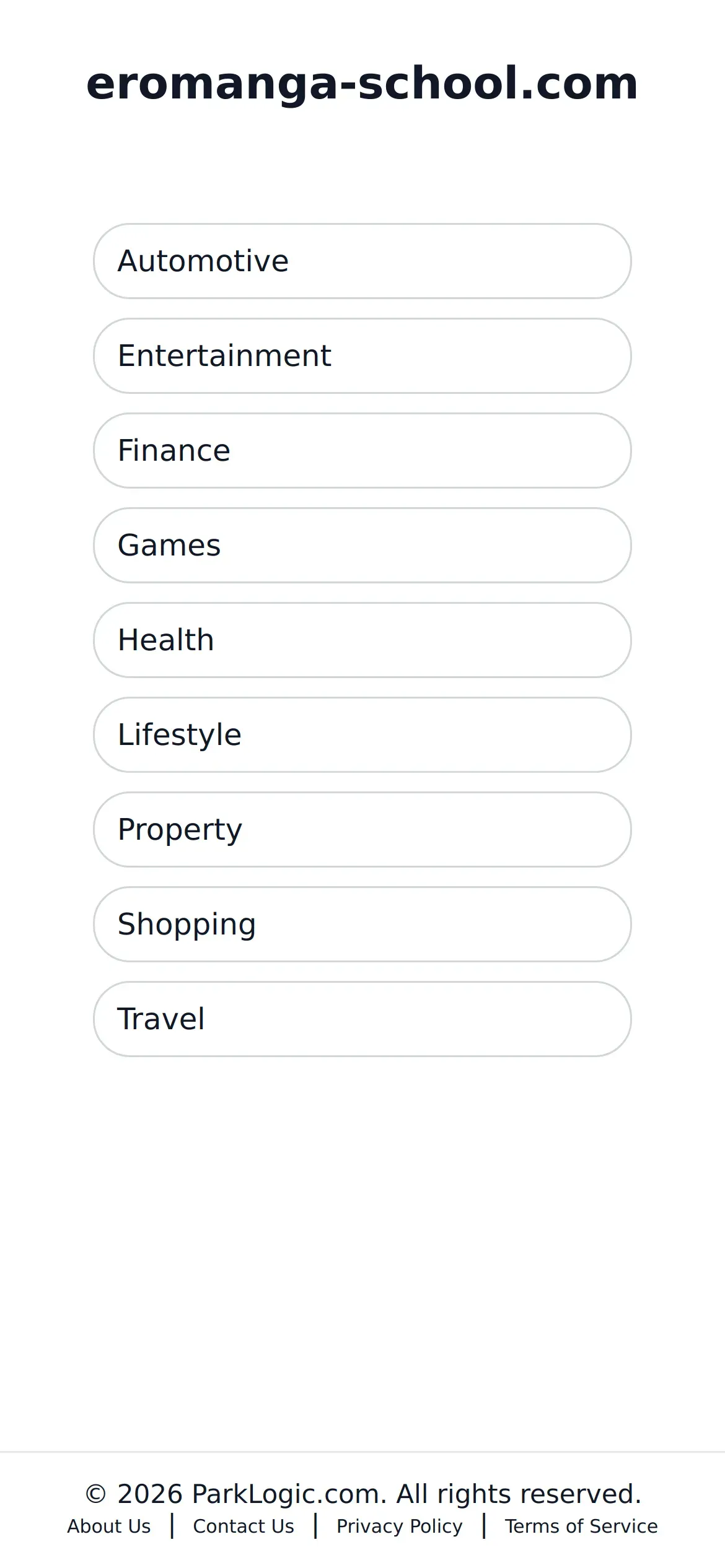Screen dimensions: 725x1568
Task: Choose the Health category
Action: coord(362,640)
